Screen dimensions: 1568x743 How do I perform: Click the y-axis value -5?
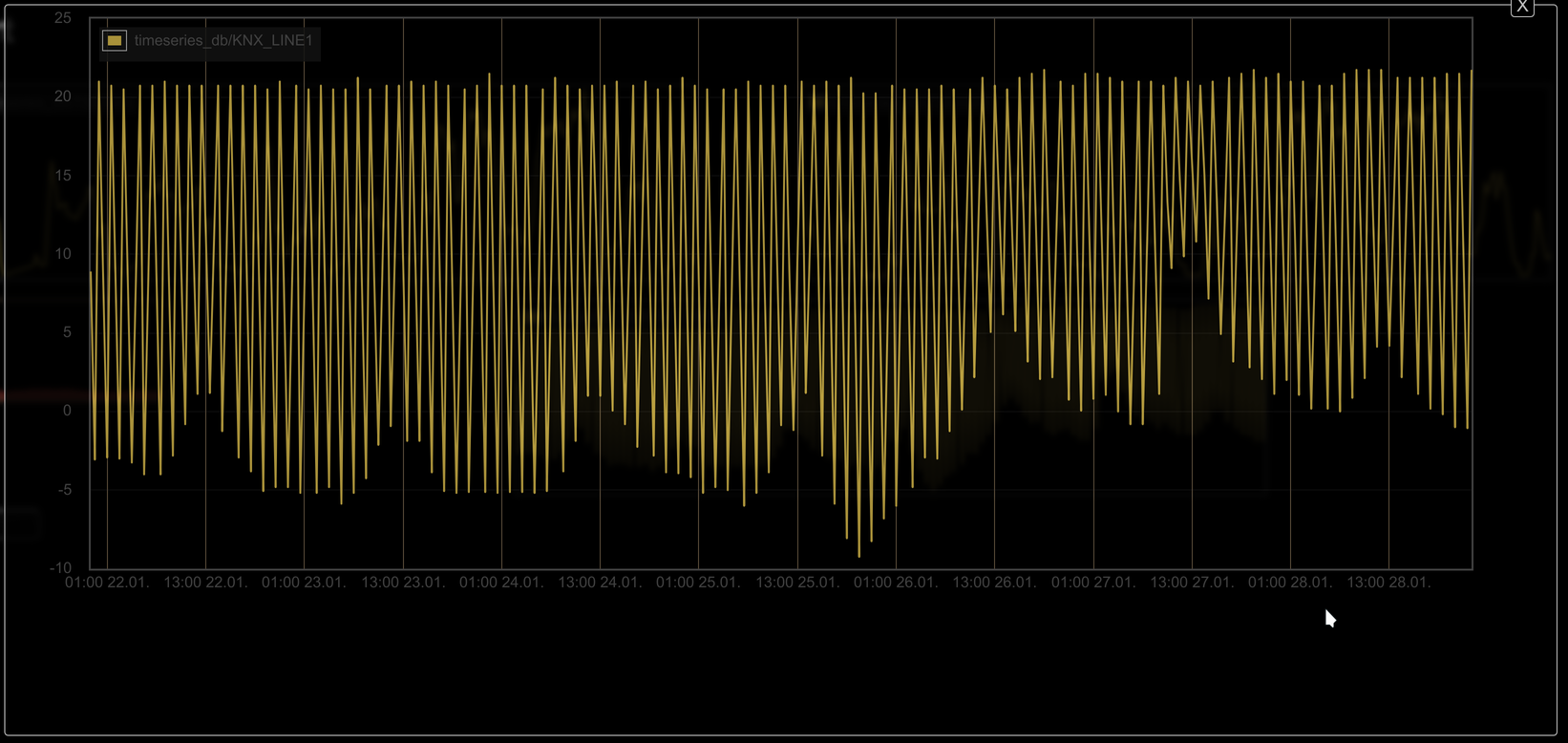click(65, 490)
